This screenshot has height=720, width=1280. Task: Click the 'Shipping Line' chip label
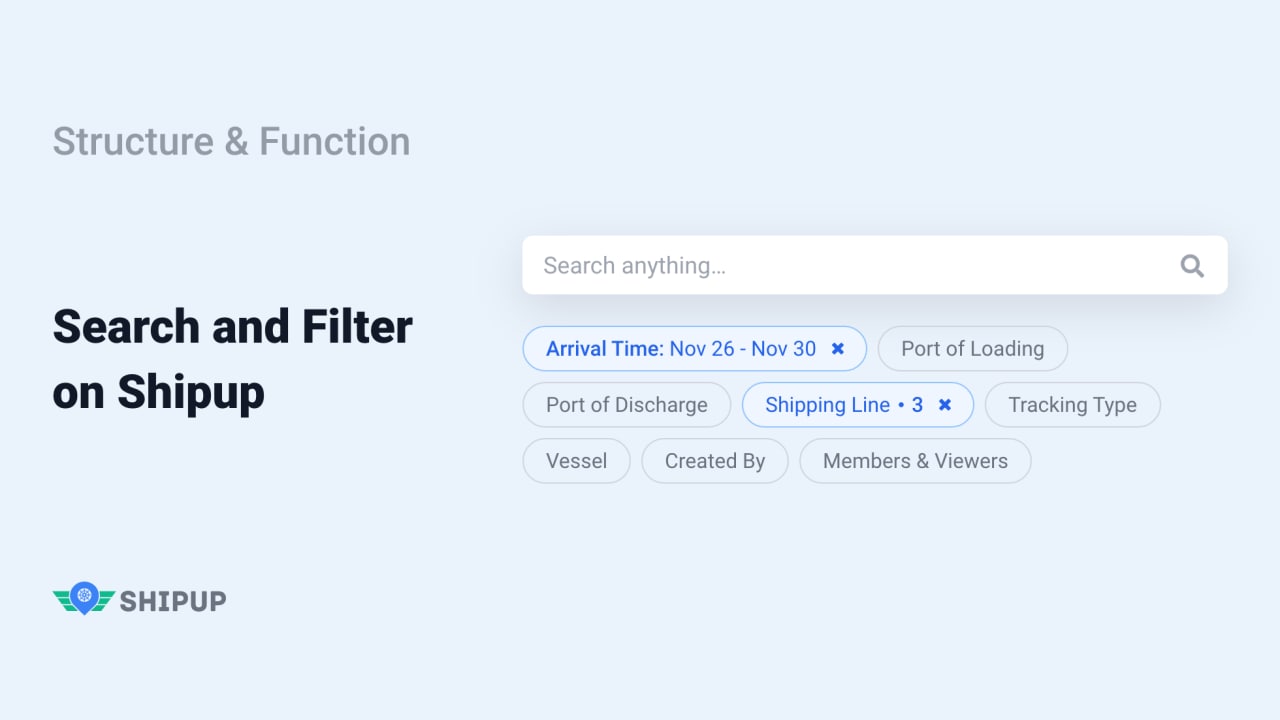(827, 405)
